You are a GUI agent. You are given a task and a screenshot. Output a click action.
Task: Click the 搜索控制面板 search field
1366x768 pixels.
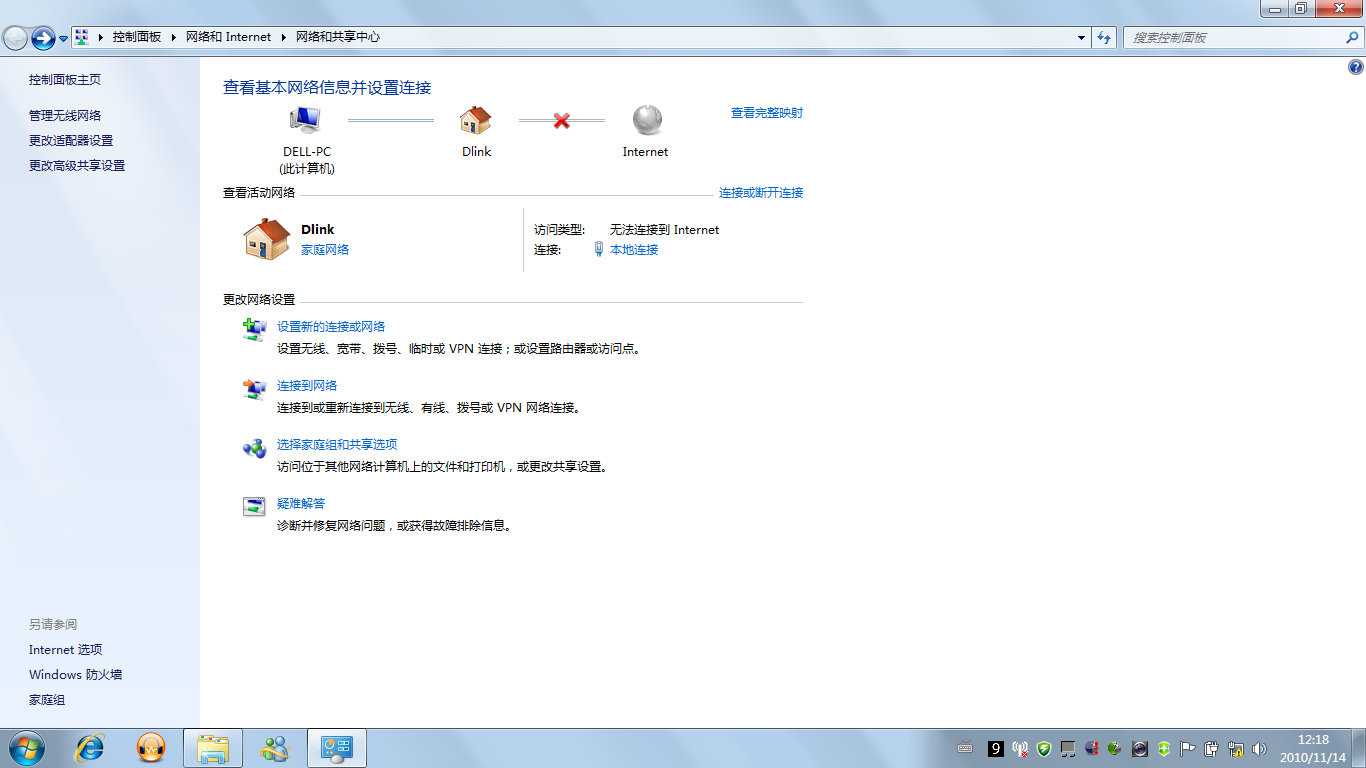pyautogui.click(x=1235, y=37)
